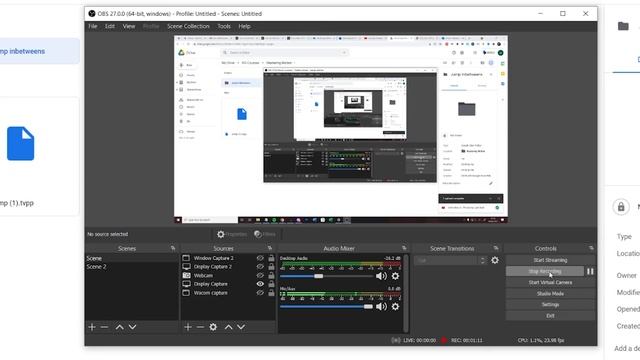Move scene up in Scenes panel
This screenshot has height=360, width=640.
tap(119, 327)
